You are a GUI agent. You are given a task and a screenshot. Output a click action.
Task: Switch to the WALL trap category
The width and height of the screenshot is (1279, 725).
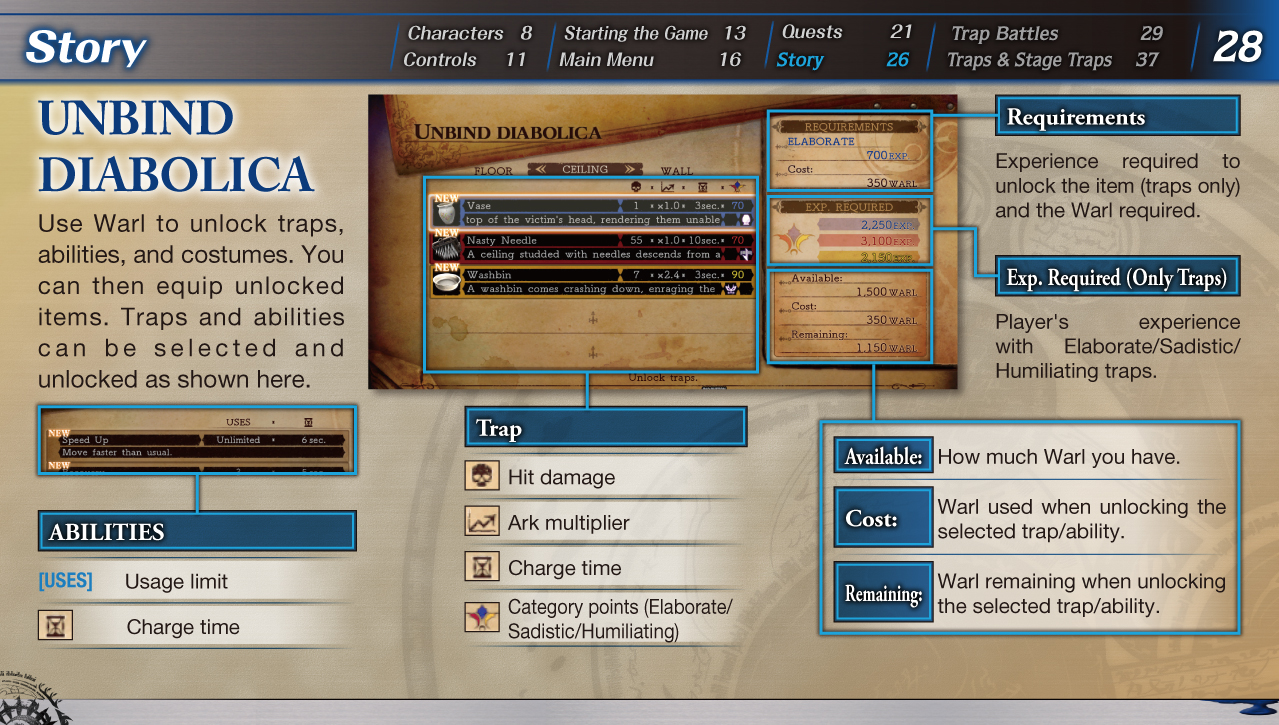(677, 171)
